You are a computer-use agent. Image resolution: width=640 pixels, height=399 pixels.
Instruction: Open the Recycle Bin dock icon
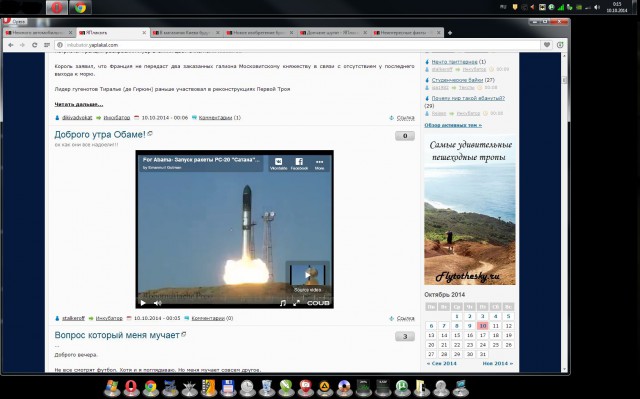click(x=267, y=388)
